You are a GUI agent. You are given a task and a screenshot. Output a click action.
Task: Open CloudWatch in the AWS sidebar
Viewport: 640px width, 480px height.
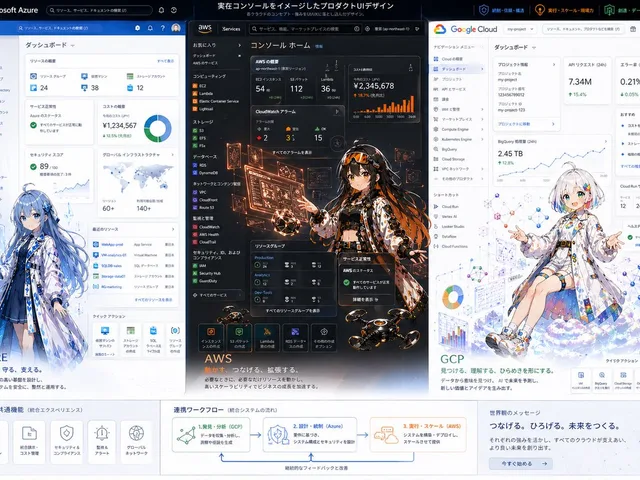(x=207, y=227)
